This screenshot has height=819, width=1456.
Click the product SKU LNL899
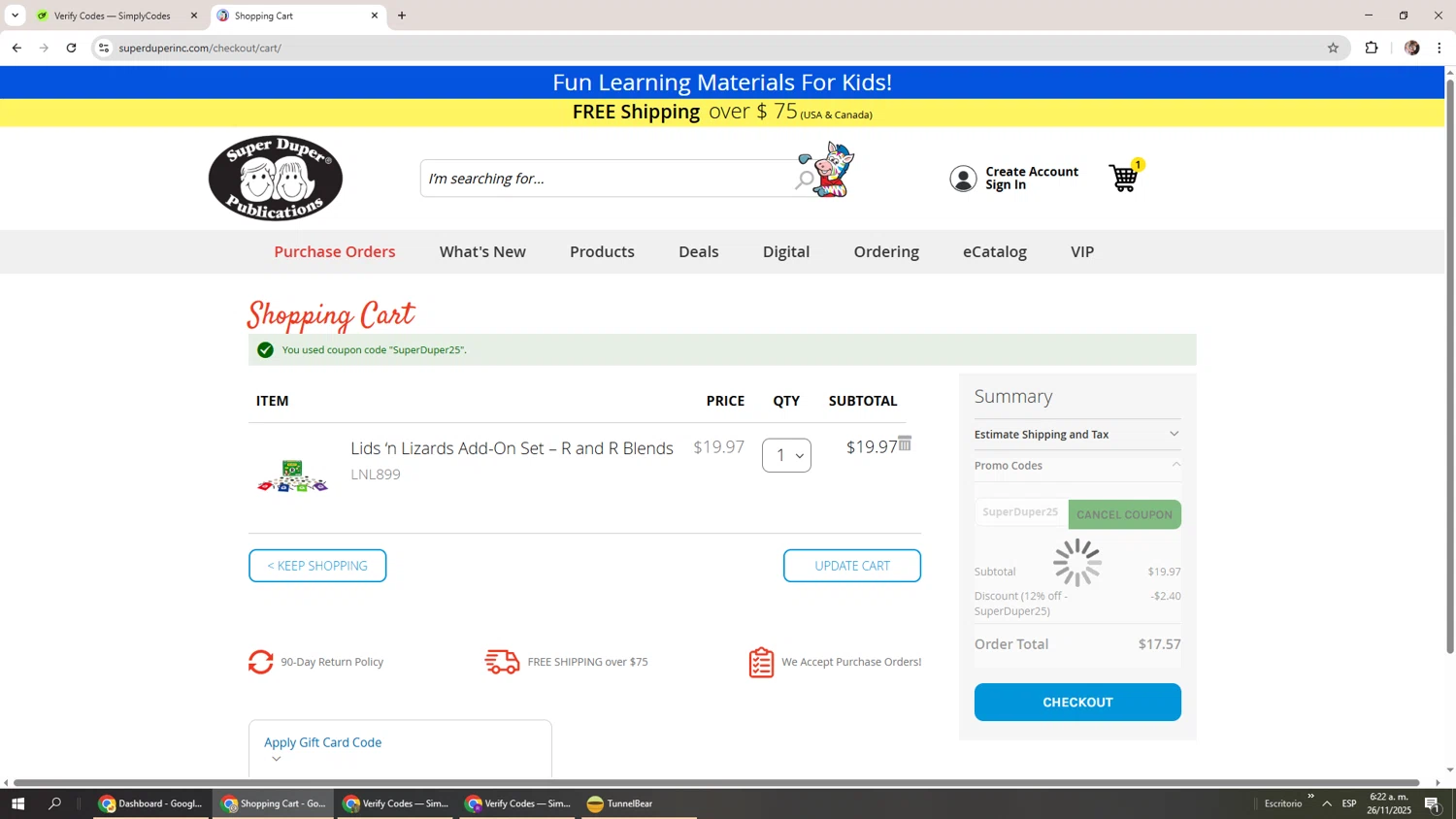pyautogui.click(x=376, y=475)
